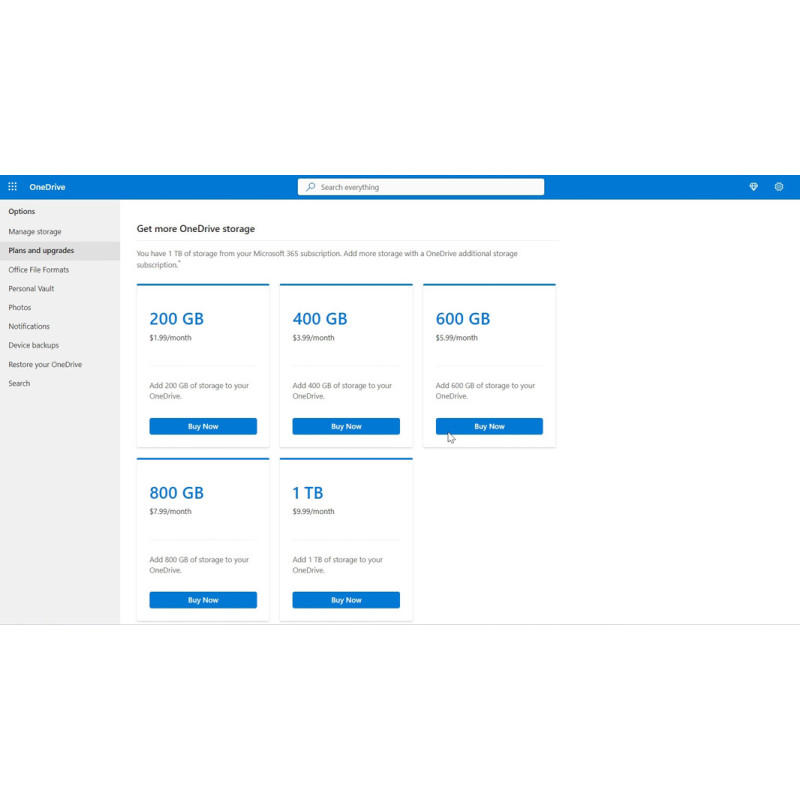This screenshot has width=800, height=800.
Task: Focus the Search everything field
Action: pyautogui.click(x=421, y=187)
